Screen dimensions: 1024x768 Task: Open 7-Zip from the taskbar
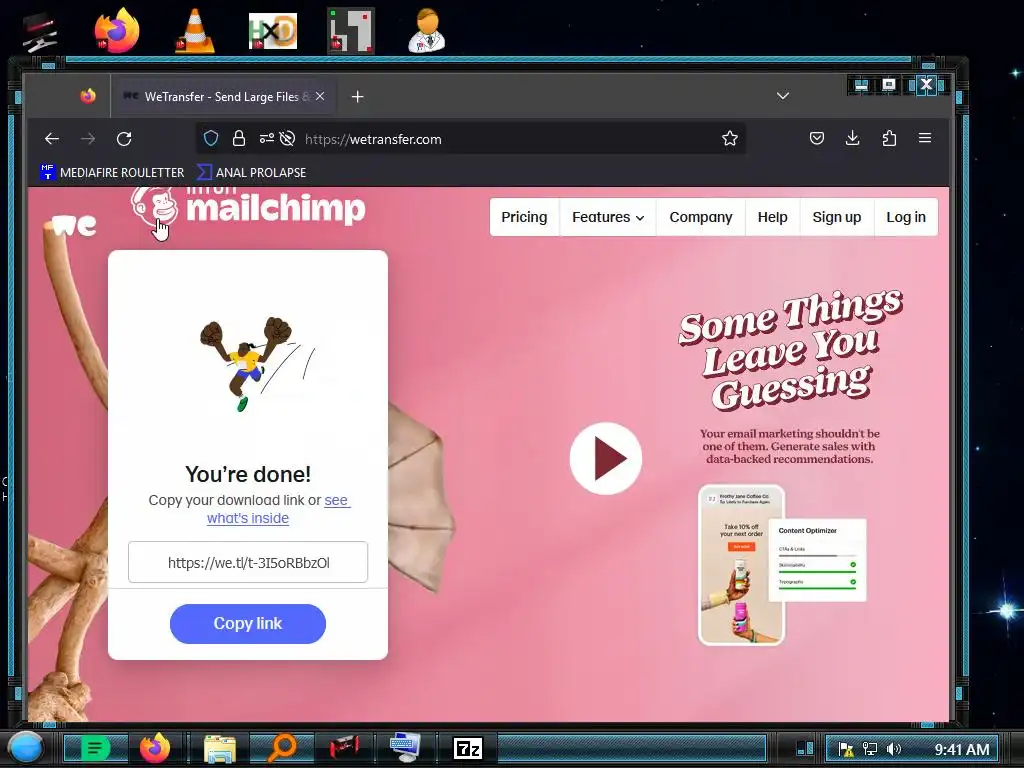point(468,748)
